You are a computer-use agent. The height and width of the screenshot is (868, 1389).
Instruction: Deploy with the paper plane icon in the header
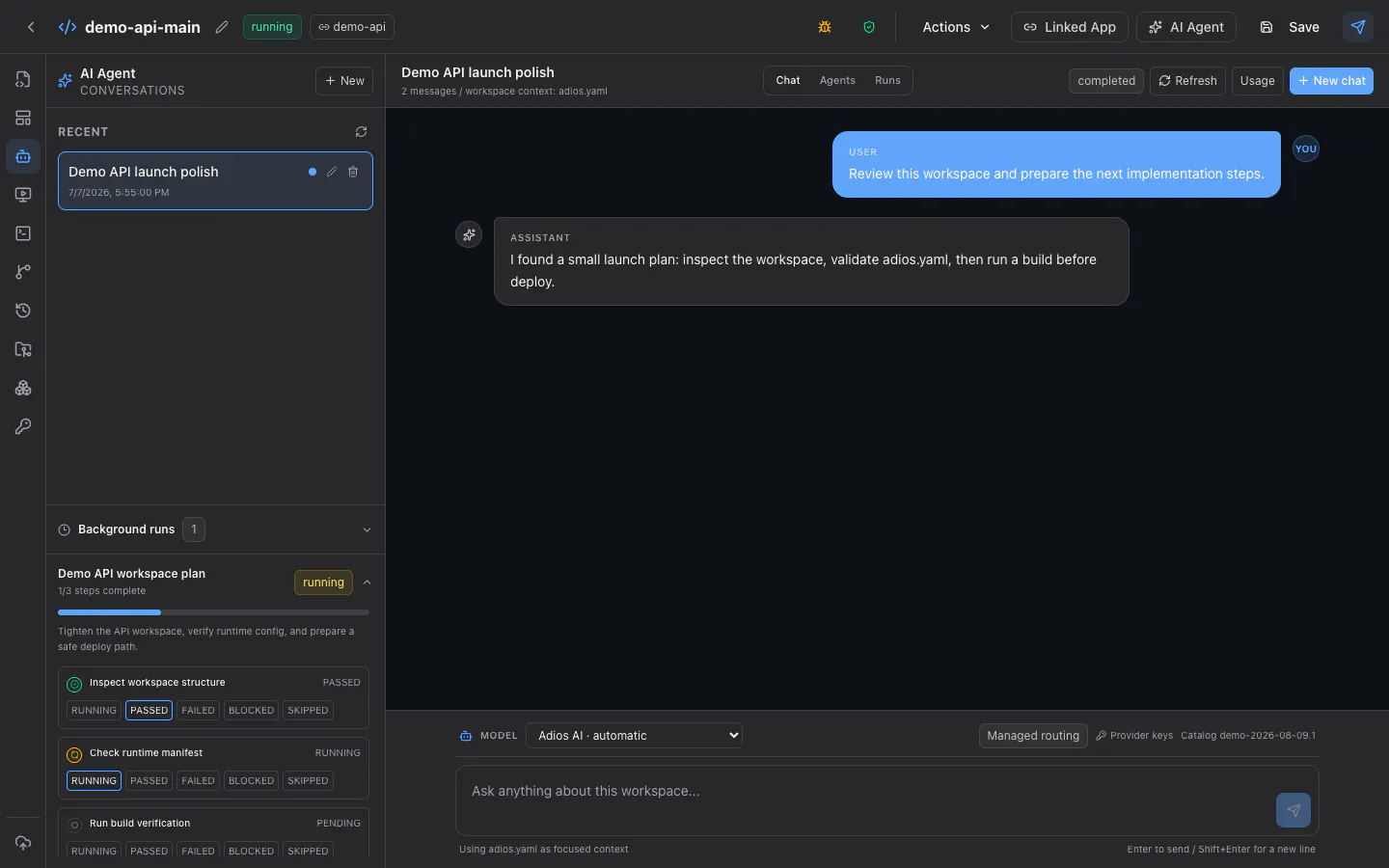pos(1358,27)
